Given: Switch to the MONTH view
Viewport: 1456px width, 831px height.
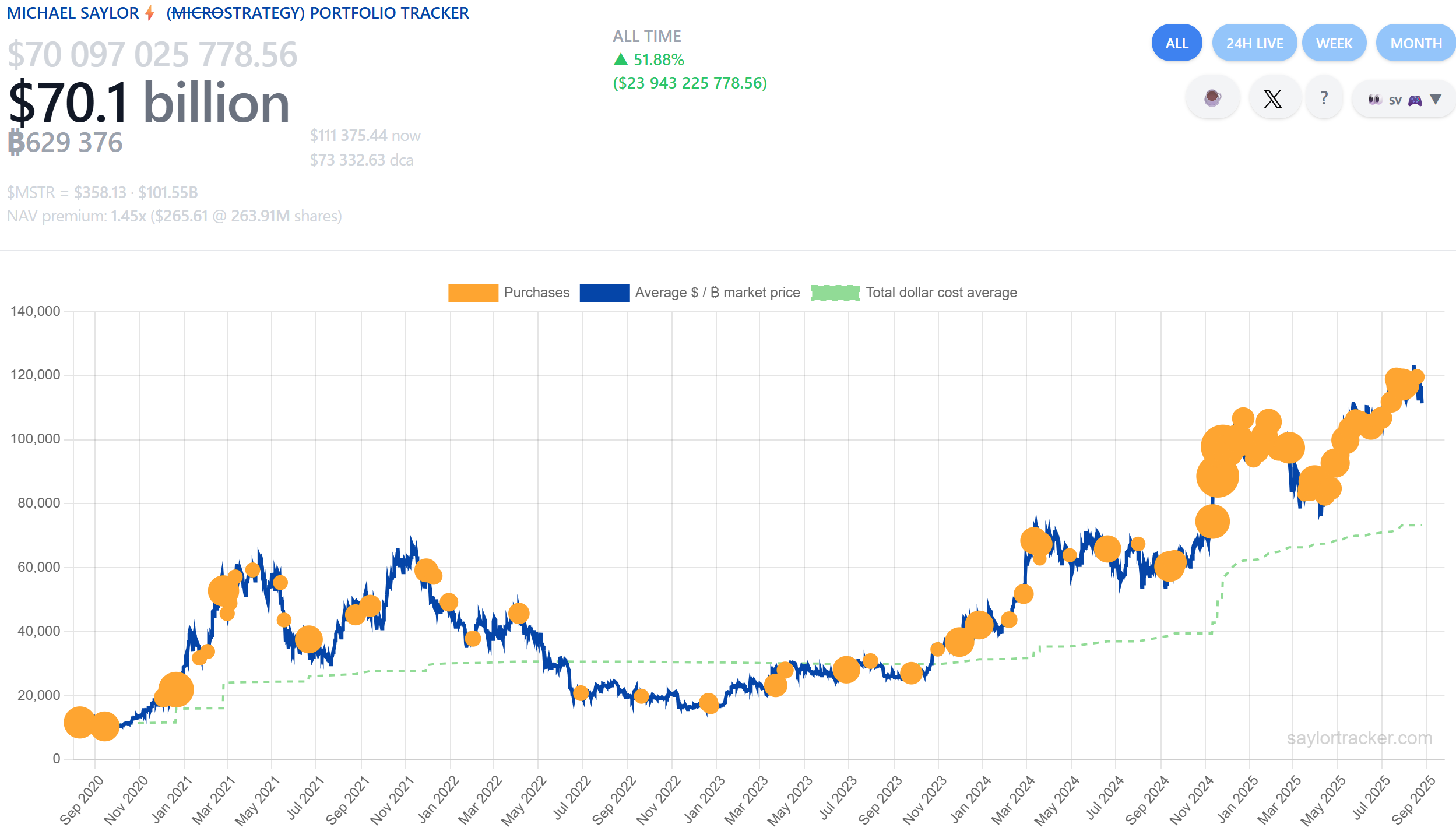Looking at the screenshot, I should pos(1416,43).
